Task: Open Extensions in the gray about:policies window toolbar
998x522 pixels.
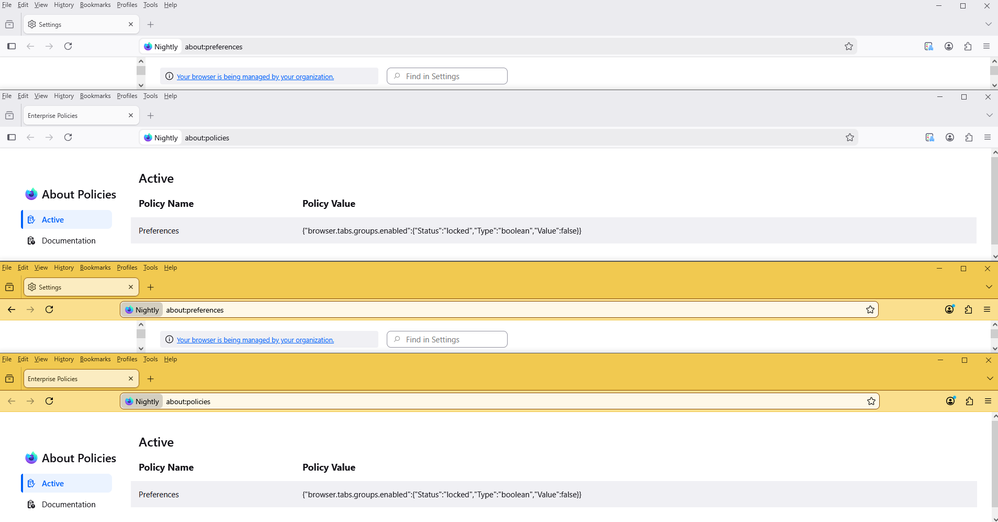Action: (968, 137)
